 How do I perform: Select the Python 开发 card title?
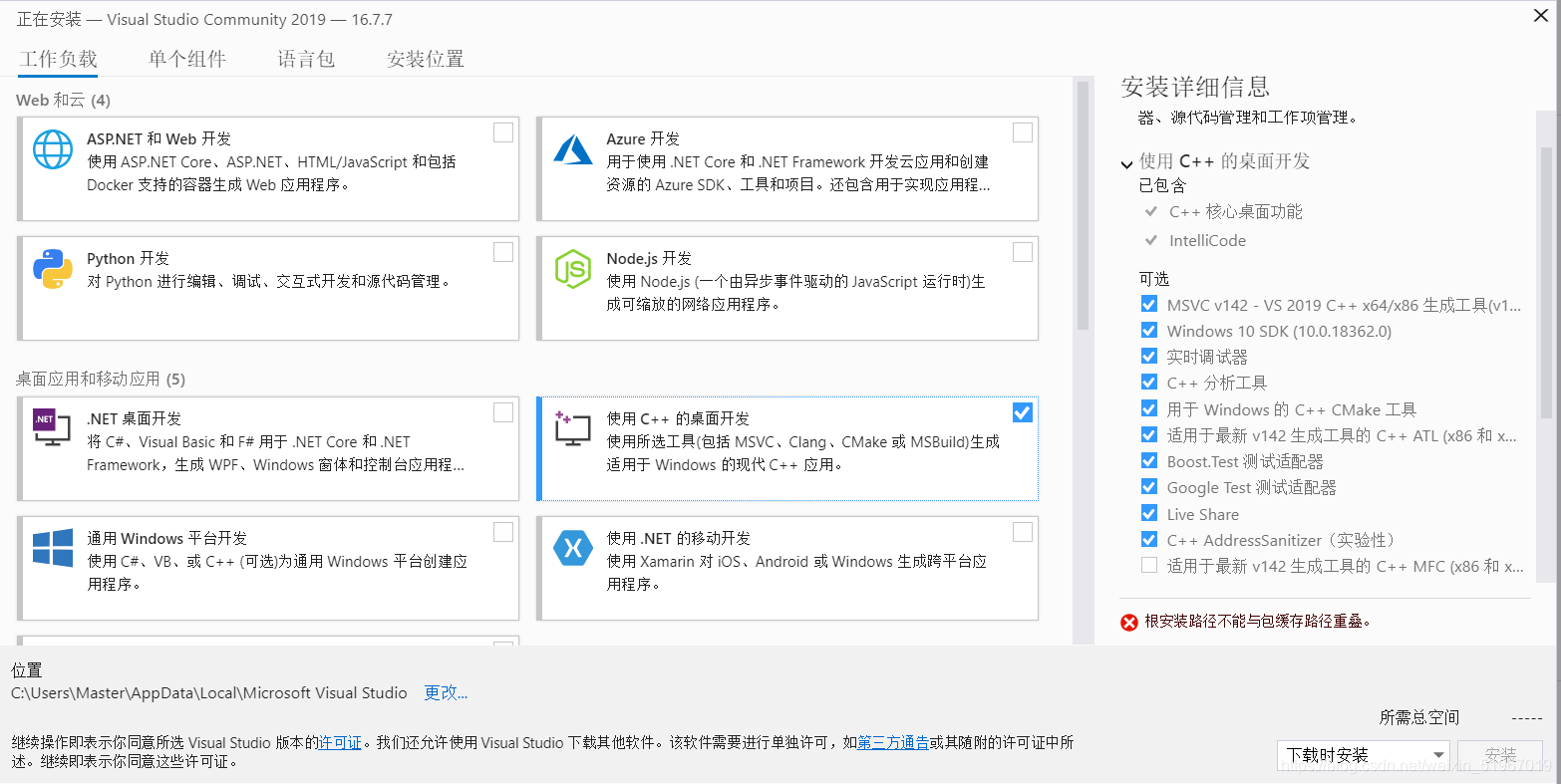click(x=128, y=258)
